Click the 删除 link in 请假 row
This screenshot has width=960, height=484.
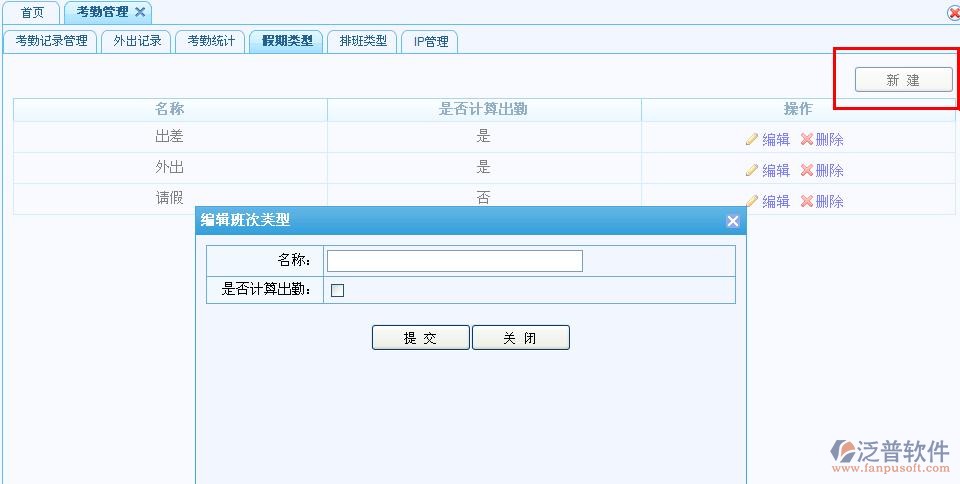(x=830, y=201)
